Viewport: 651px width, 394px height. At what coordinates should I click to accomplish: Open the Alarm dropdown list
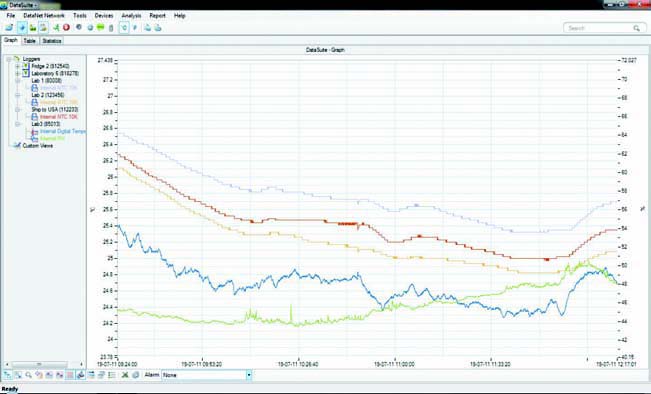(249, 375)
